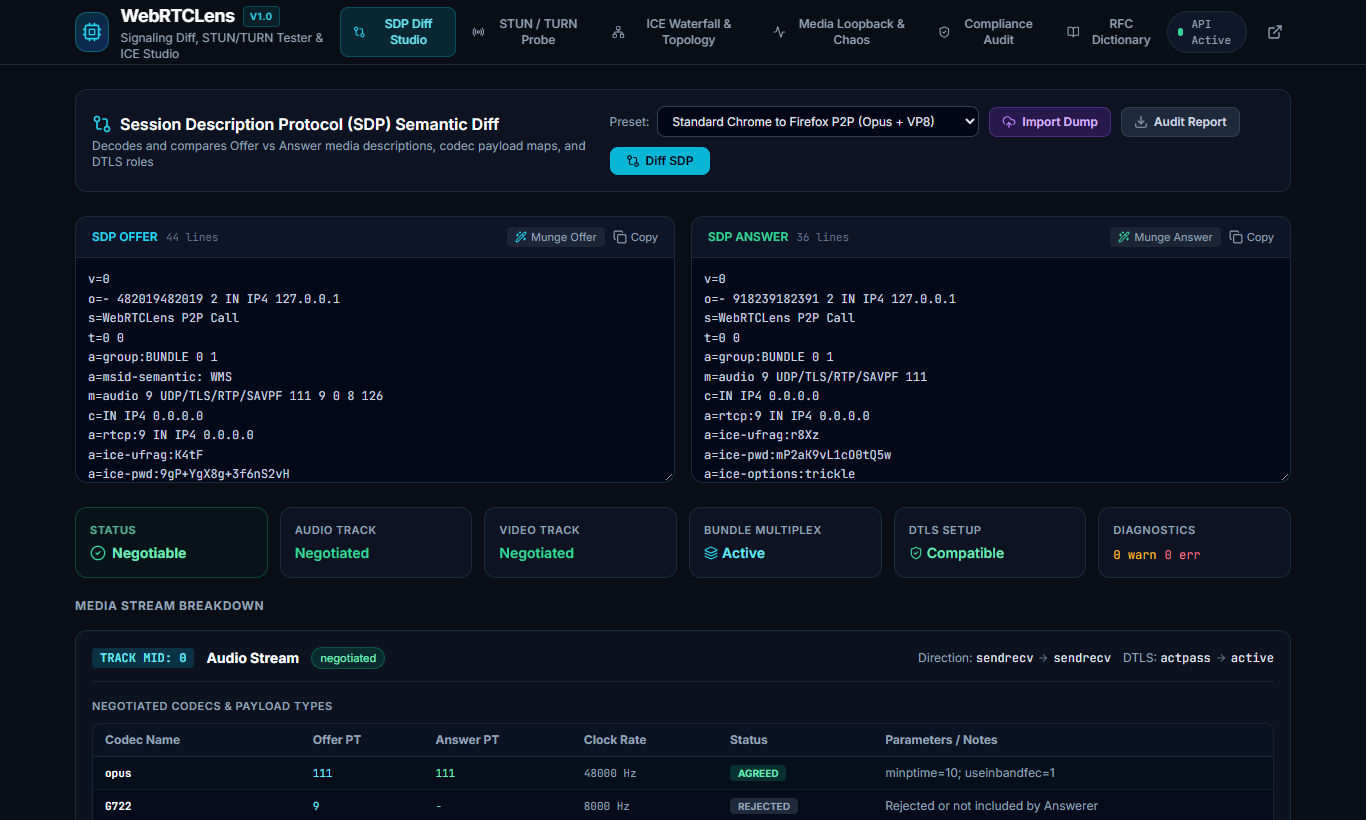This screenshot has width=1366, height=820.
Task: Click the shield icon in DTLS Setup card
Action: click(915, 553)
